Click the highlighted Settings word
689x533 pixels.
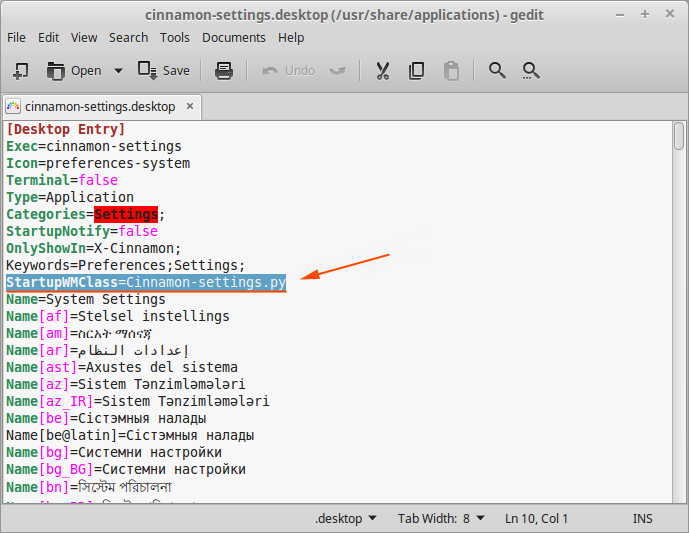pyautogui.click(x=126, y=214)
